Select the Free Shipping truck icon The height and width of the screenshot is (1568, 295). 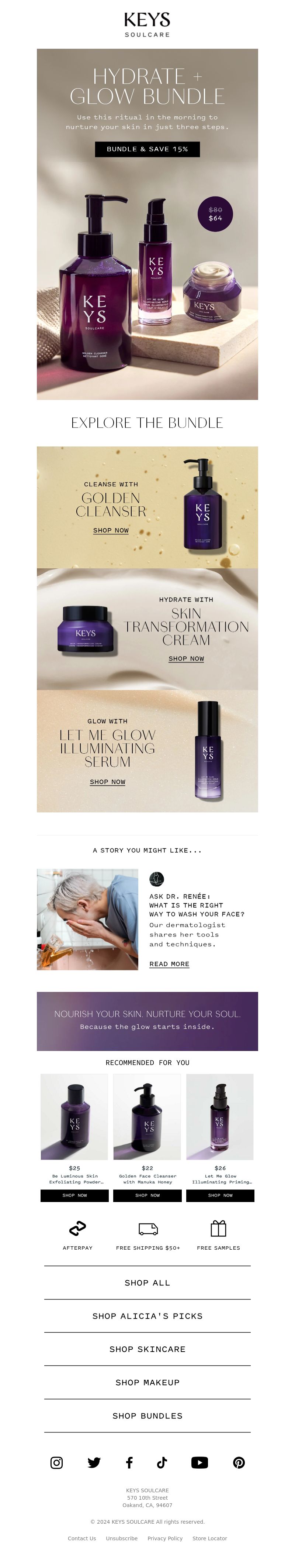148,1229
